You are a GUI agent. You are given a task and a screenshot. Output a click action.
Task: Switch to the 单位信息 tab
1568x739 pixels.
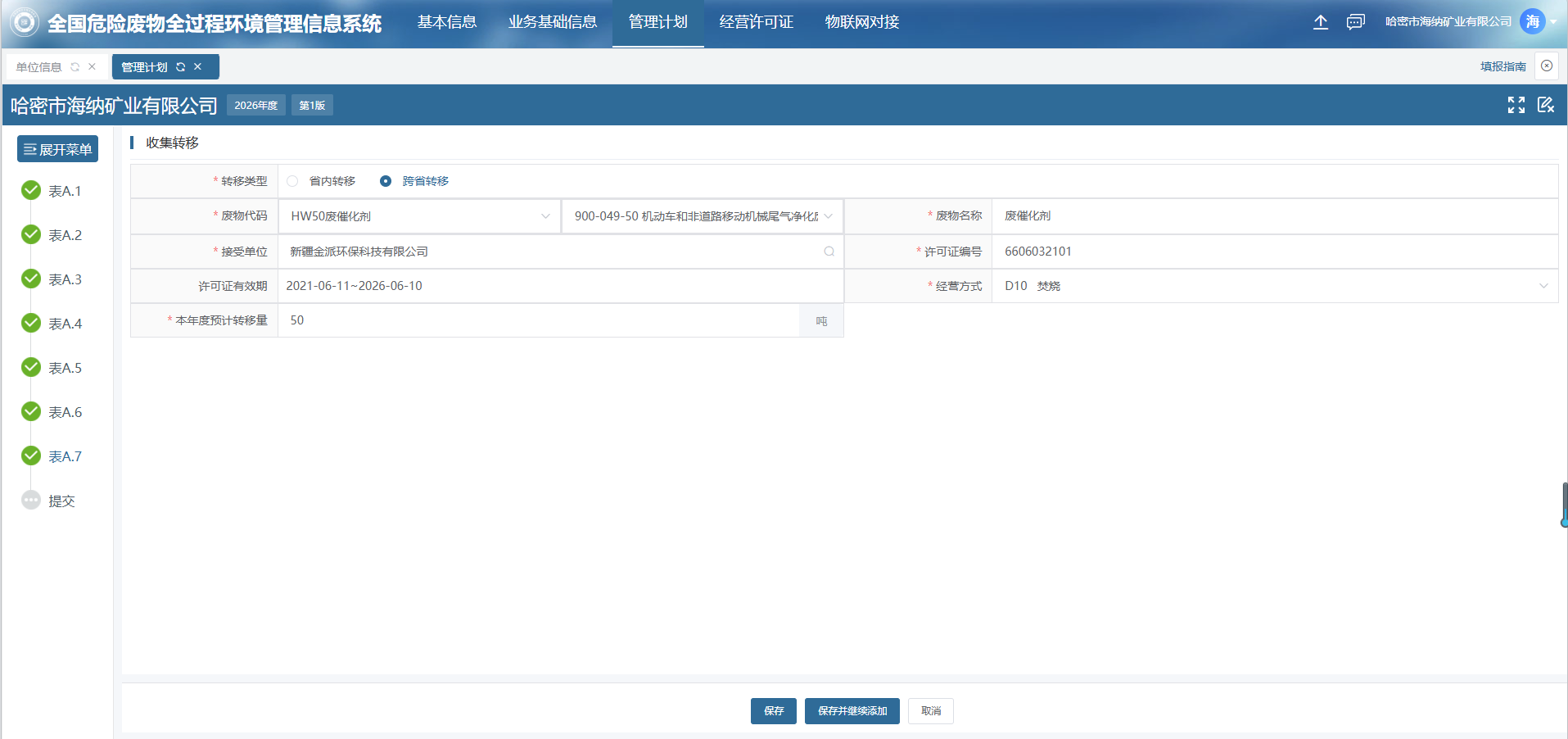coord(39,67)
